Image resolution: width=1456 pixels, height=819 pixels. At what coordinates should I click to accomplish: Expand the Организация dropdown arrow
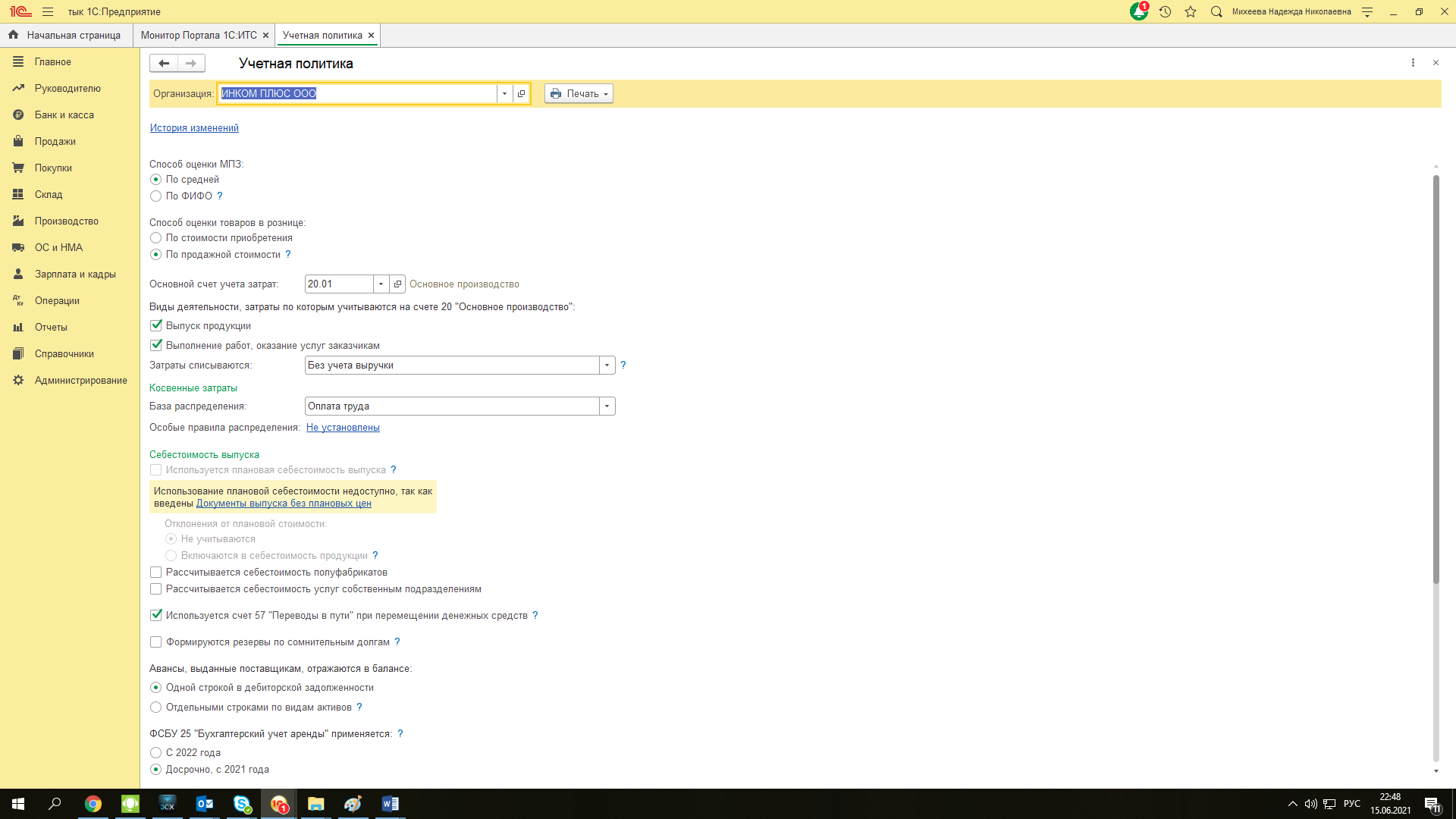(x=504, y=93)
